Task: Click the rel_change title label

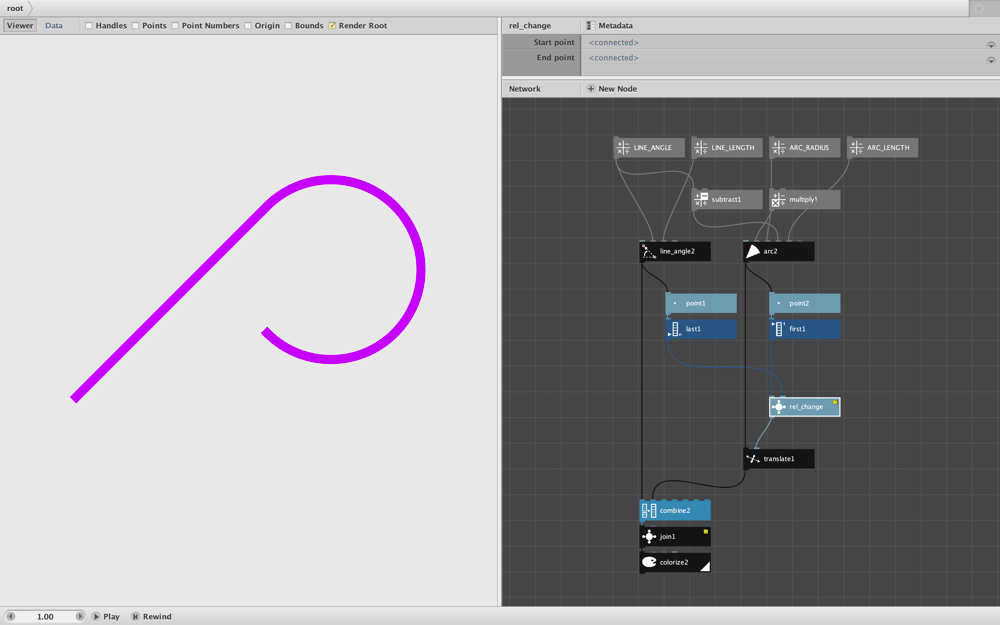Action: coord(530,26)
